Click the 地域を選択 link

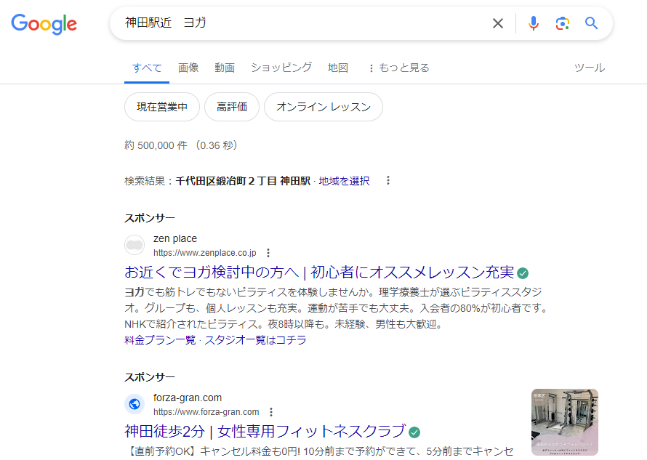(344, 181)
